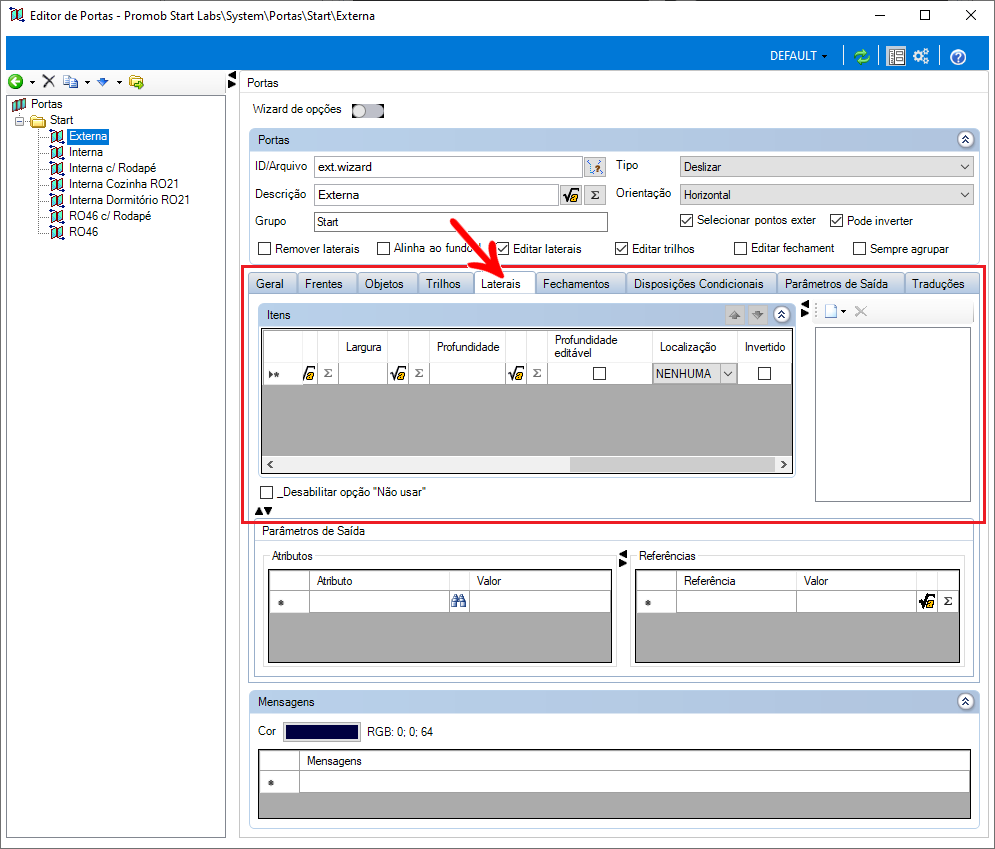Image resolution: width=995 pixels, height=849 pixels.
Task: Enable the Alinha ao fundo checkbox
Action: (x=383, y=249)
